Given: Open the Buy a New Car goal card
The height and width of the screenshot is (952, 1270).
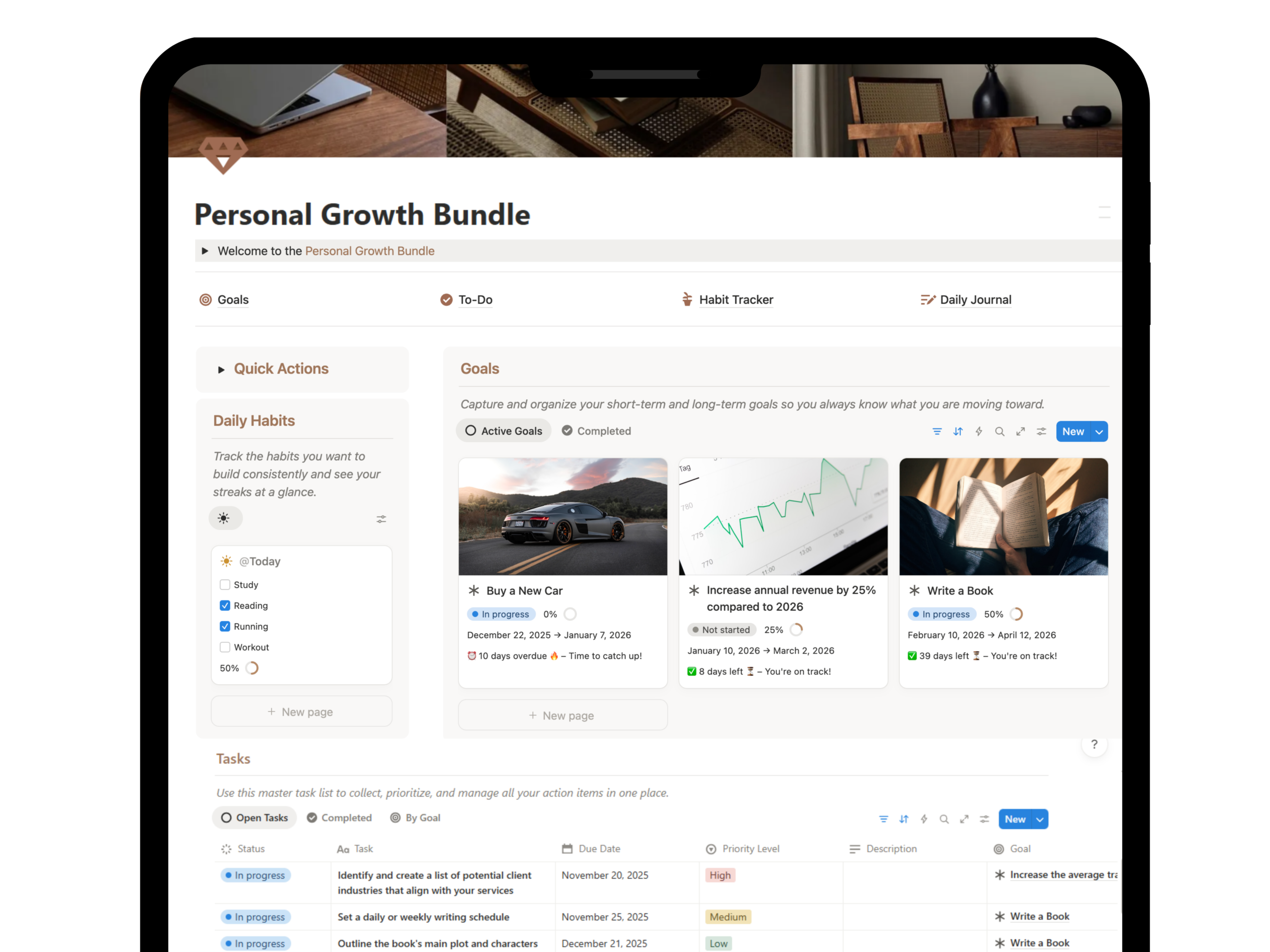Looking at the screenshot, I should [x=563, y=573].
